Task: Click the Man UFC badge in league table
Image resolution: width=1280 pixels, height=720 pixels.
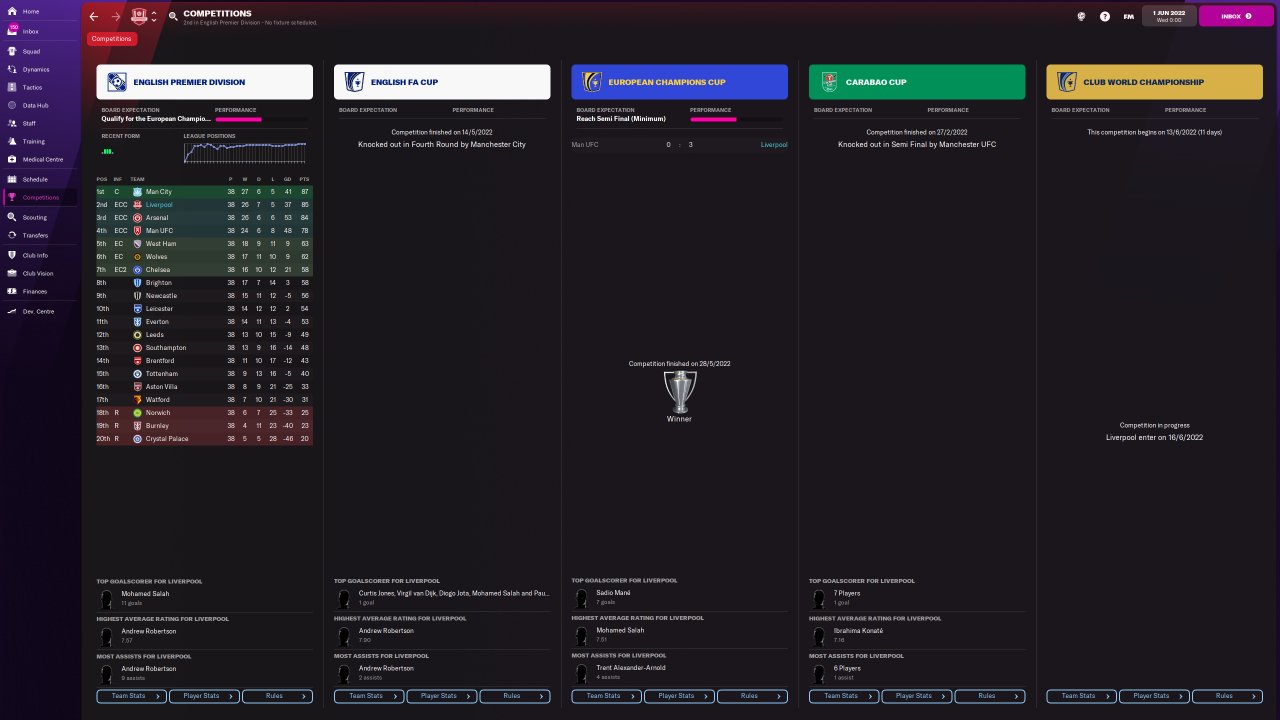Action: coord(137,230)
